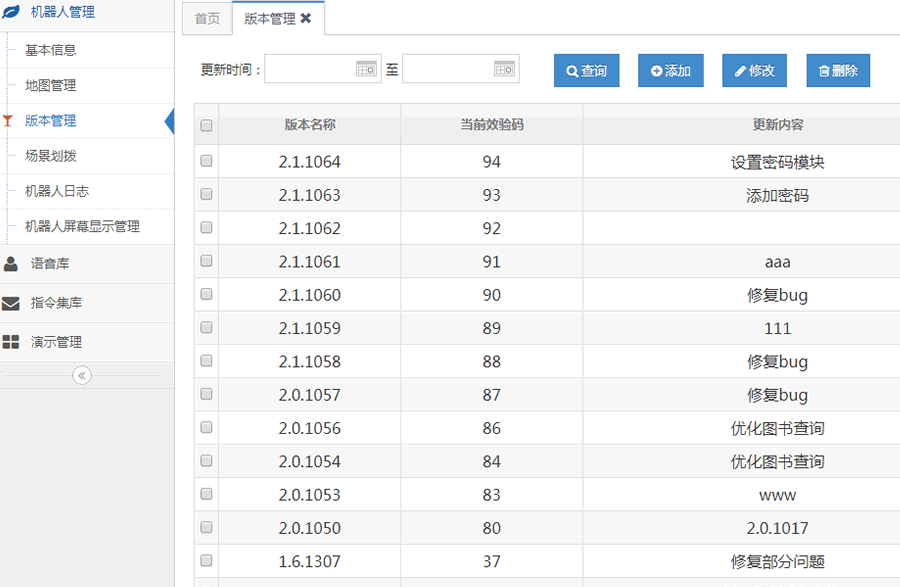Click the 删除 delete button

(x=838, y=71)
